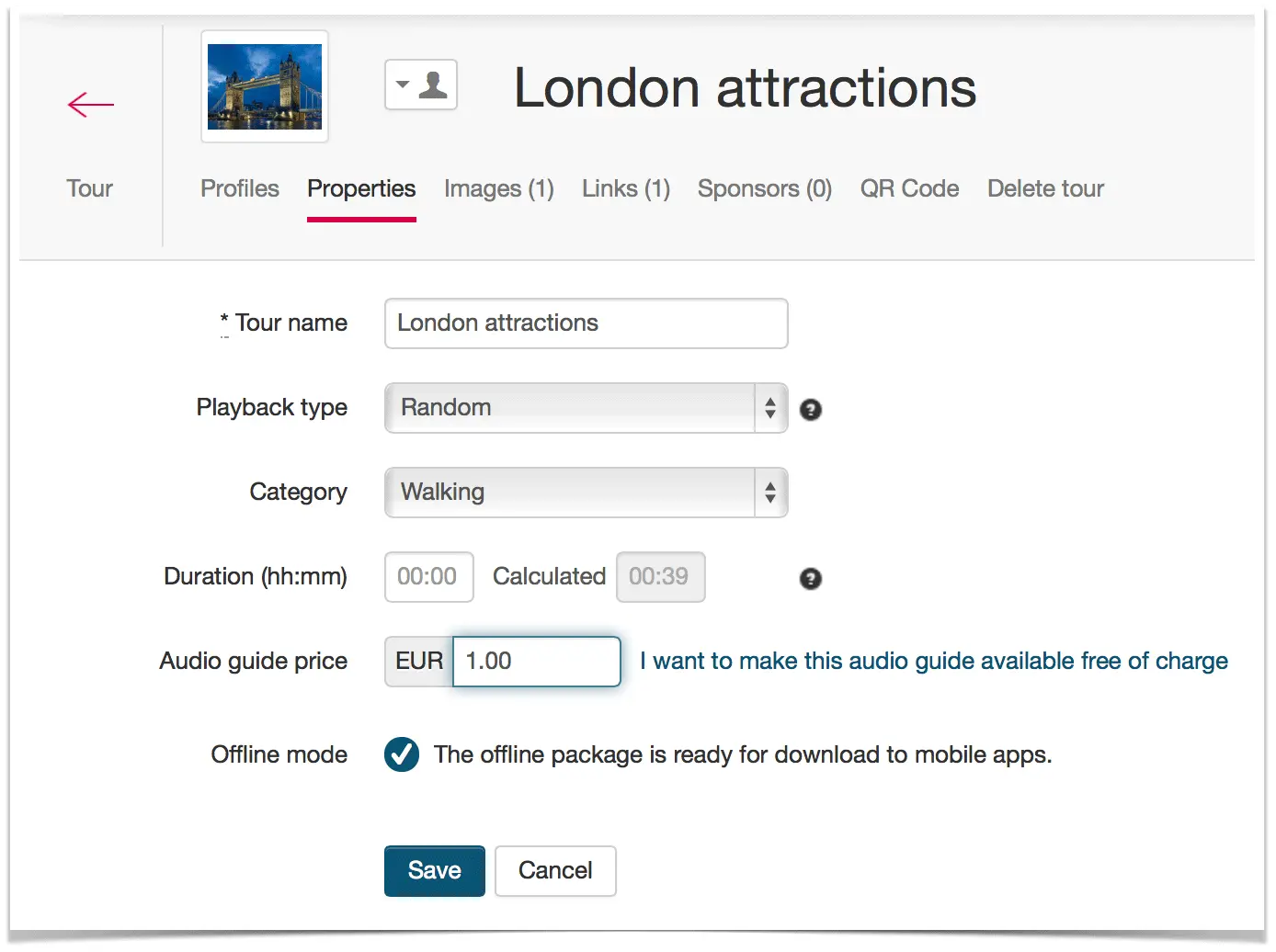Viewport: 1276px width, 952px height.
Task: Click the Delete tour tab
Action: coord(1046,188)
